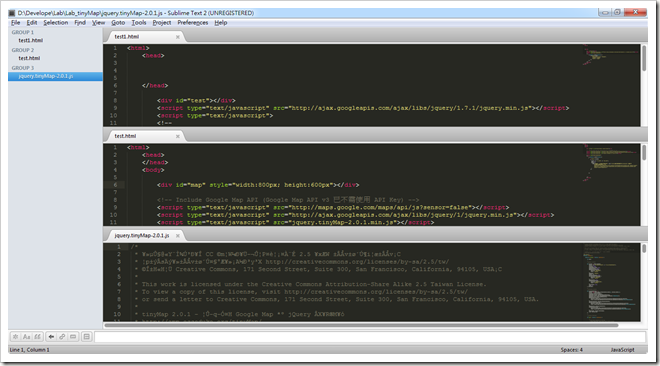This screenshot has width=660, height=366.
Task: Click the highlight matches icon
Action: click(86, 337)
